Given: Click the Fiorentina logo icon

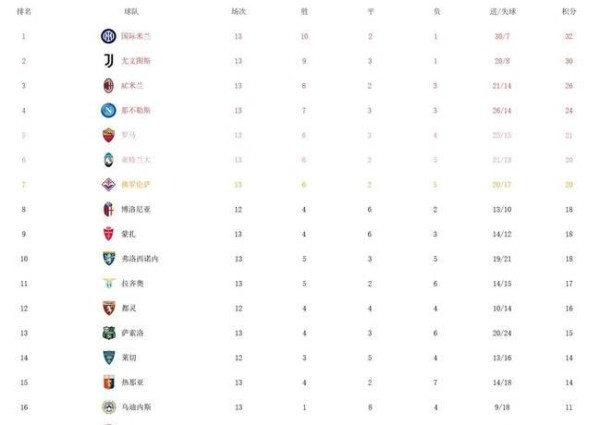Looking at the screenshot, I should pos(108,185).
